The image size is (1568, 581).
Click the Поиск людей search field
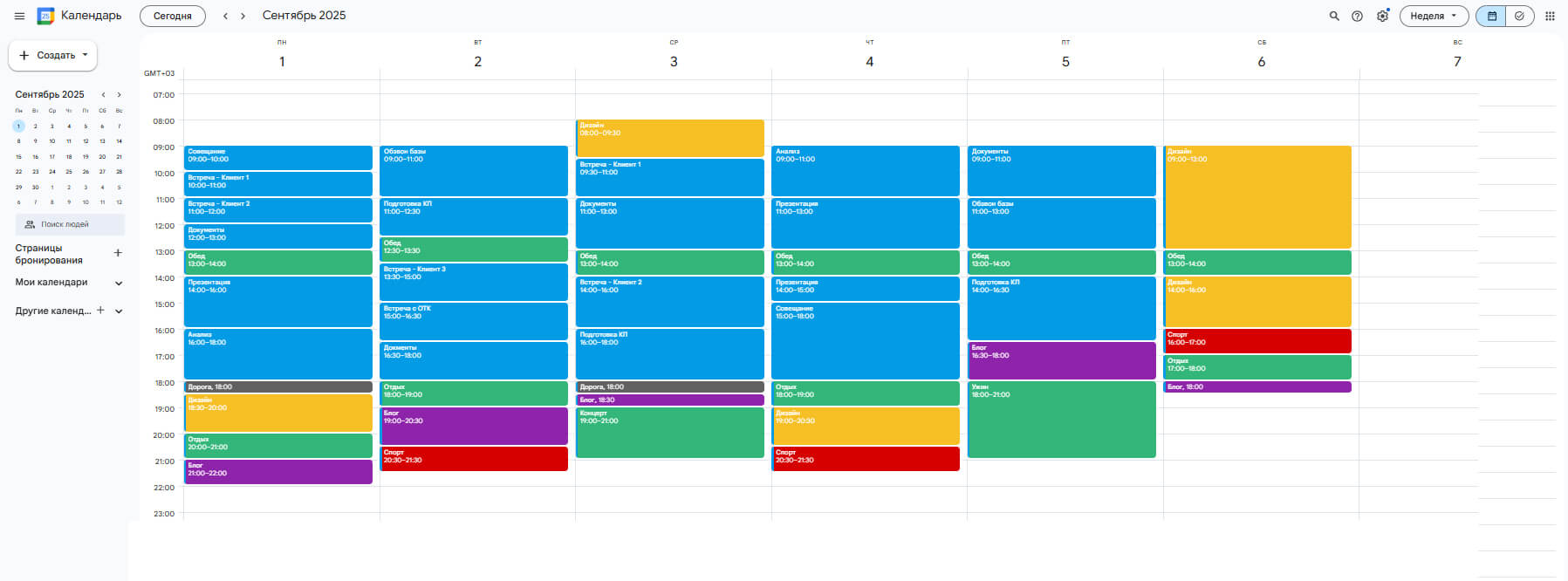tap(70, 224)
